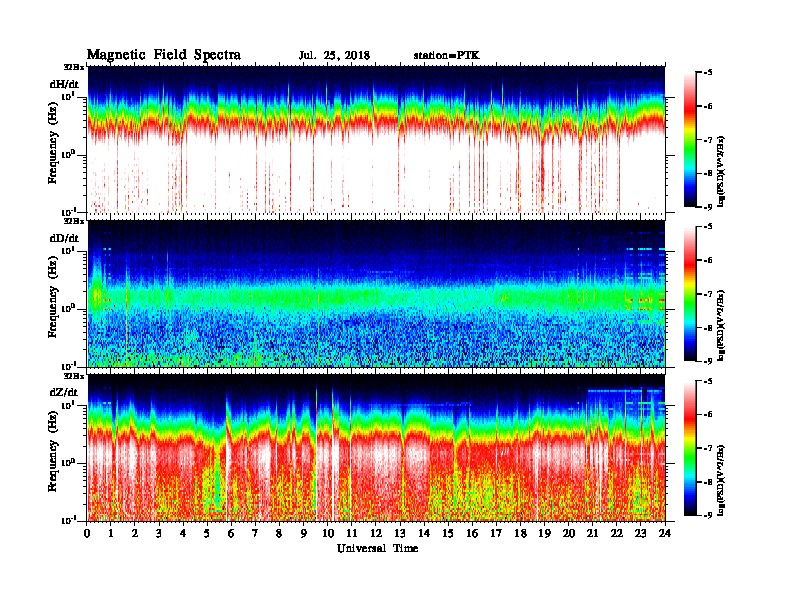Screen dimensions: 792x612
Task: Click the "-8" tick on dZ/dt color bar
Action: pos(708,481)
